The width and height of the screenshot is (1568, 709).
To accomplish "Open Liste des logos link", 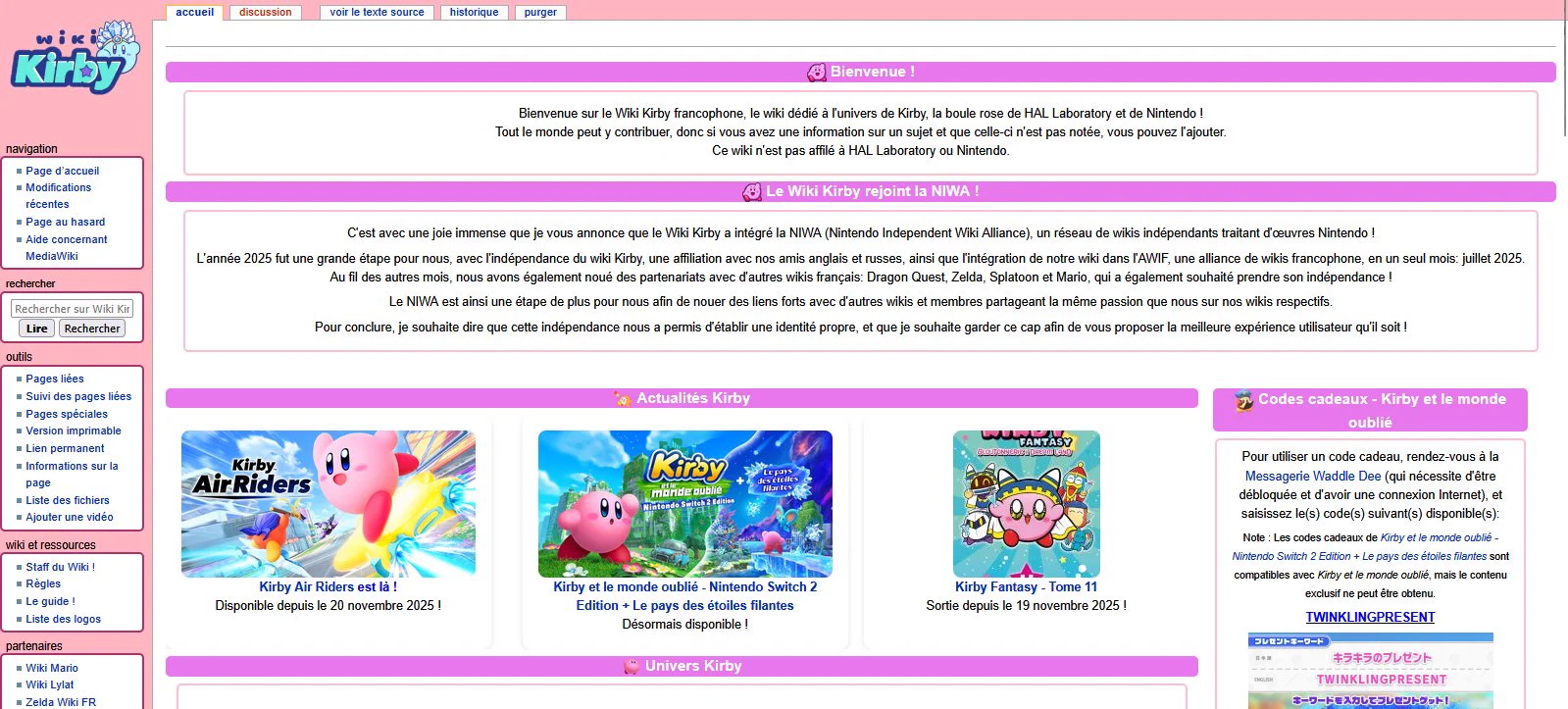I will click(64, 619).
